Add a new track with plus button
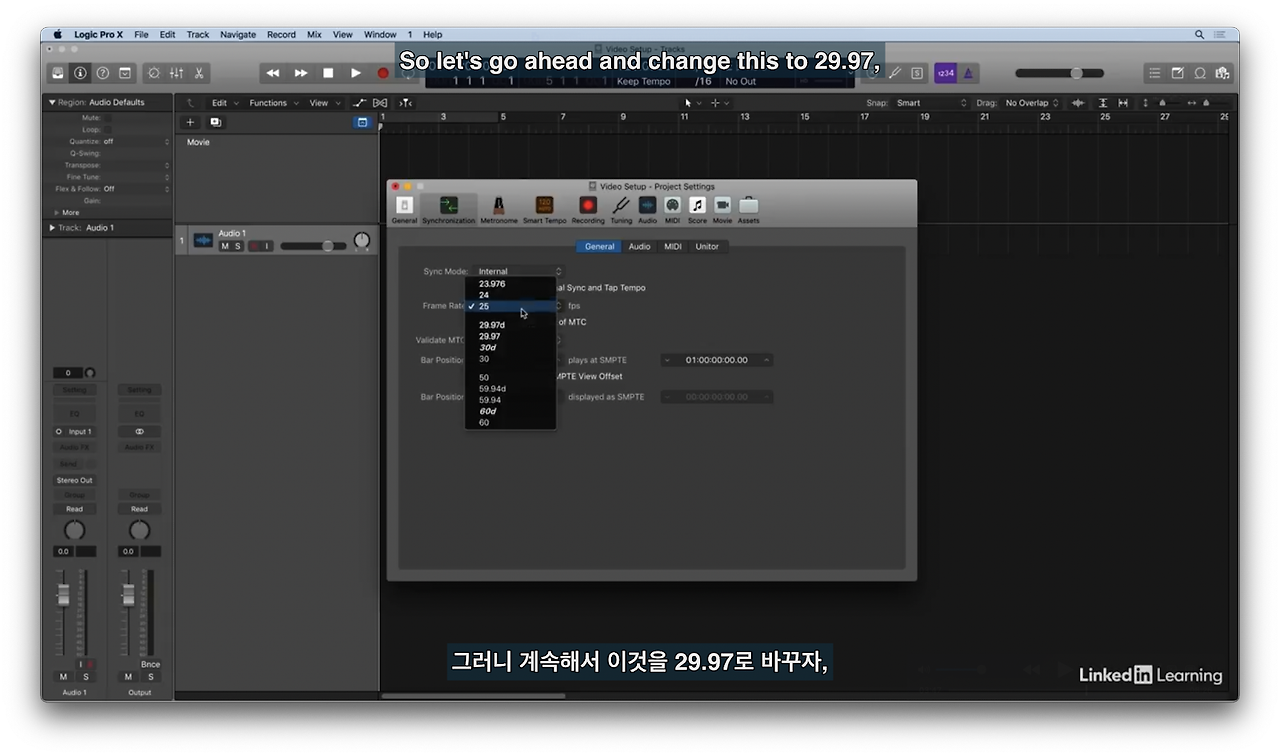 point(191,122)
